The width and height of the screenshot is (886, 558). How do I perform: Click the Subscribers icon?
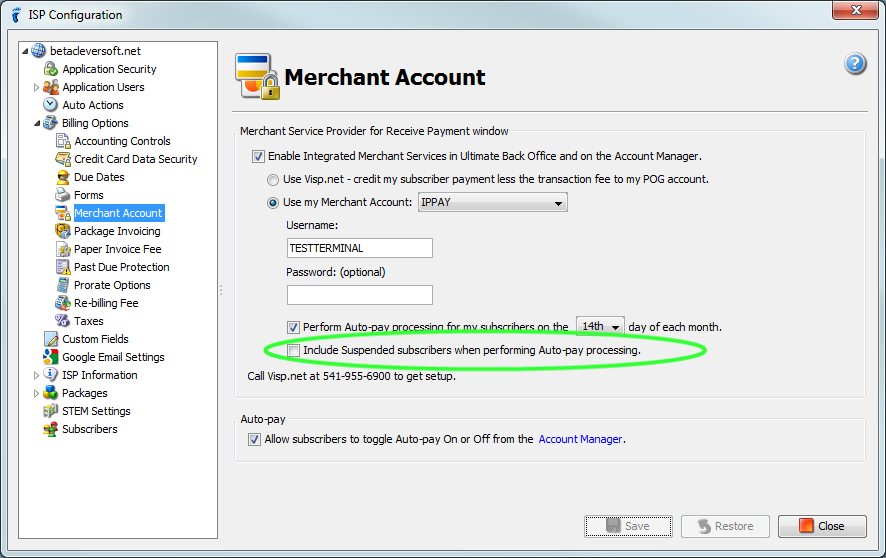[51, 429]
